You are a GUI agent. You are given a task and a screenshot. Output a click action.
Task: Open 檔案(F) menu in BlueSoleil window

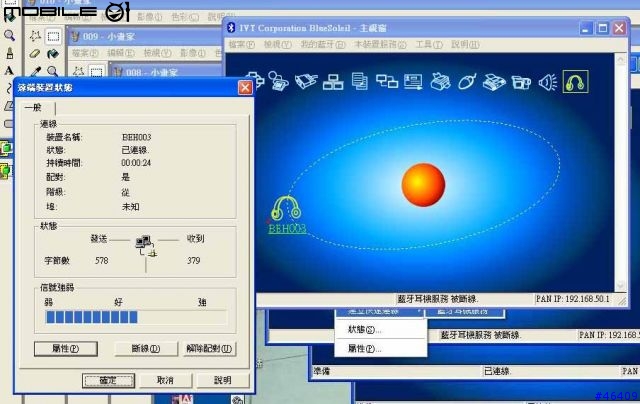(242, 44)
